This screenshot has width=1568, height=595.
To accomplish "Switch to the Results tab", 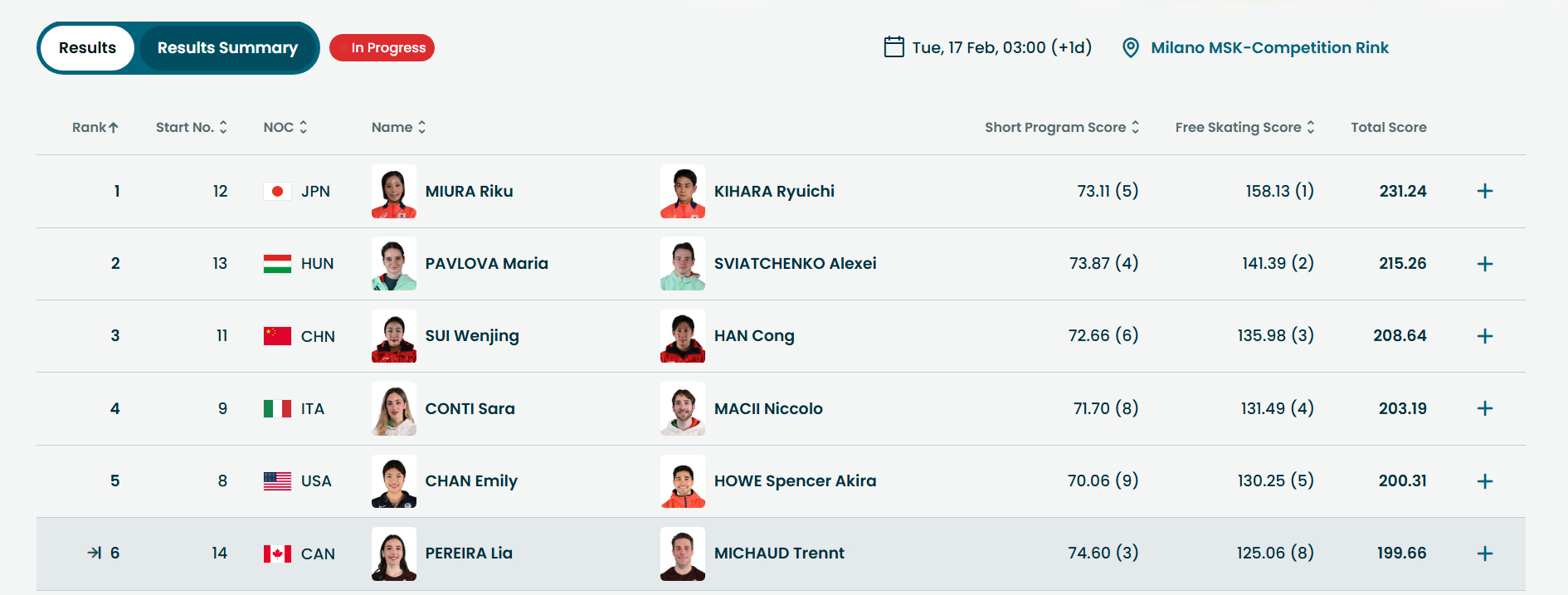I will [x=87, y=48].
